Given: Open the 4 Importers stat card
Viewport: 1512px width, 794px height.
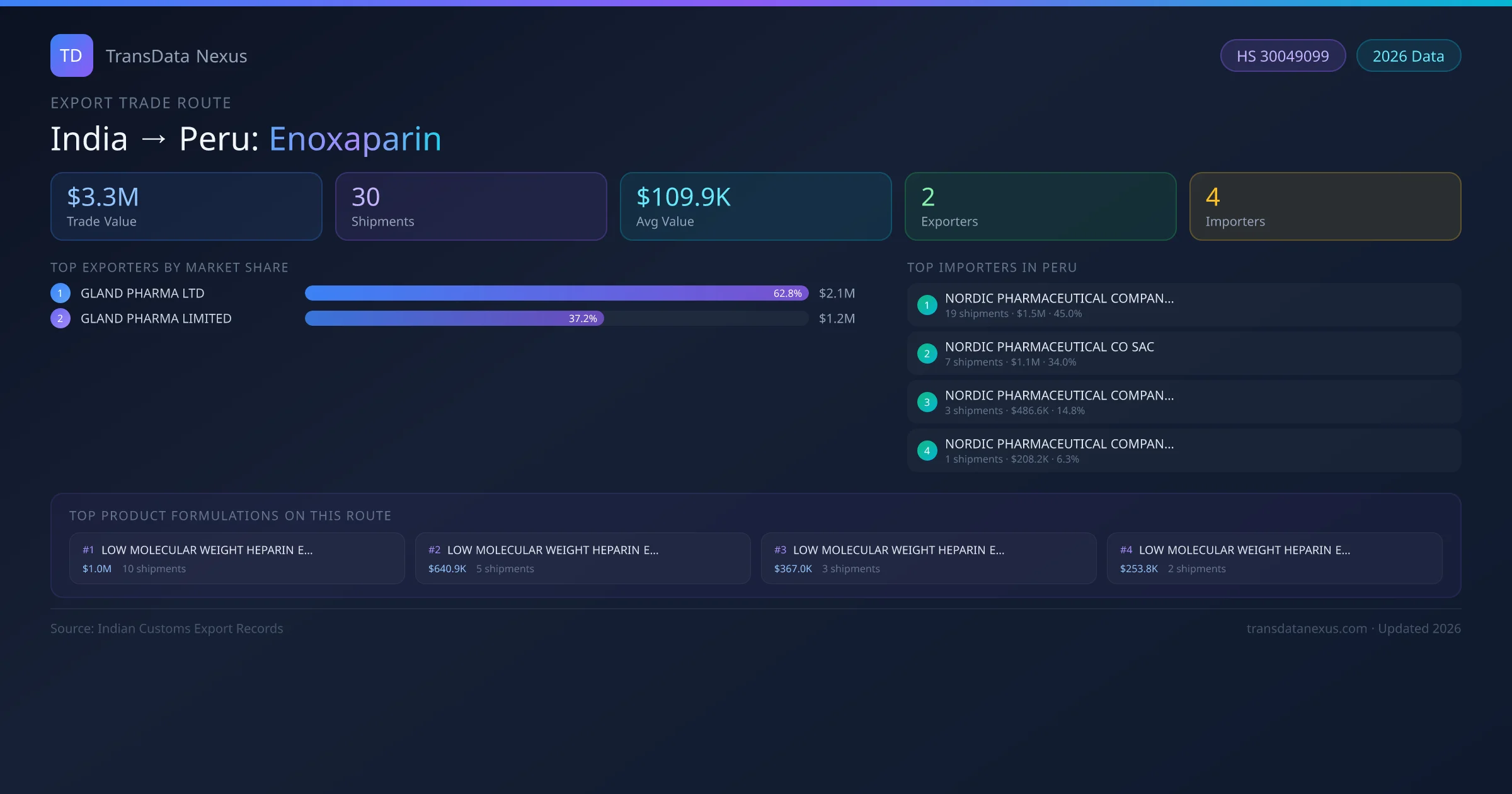Looking at the screenshot, I should point(1325,207).
